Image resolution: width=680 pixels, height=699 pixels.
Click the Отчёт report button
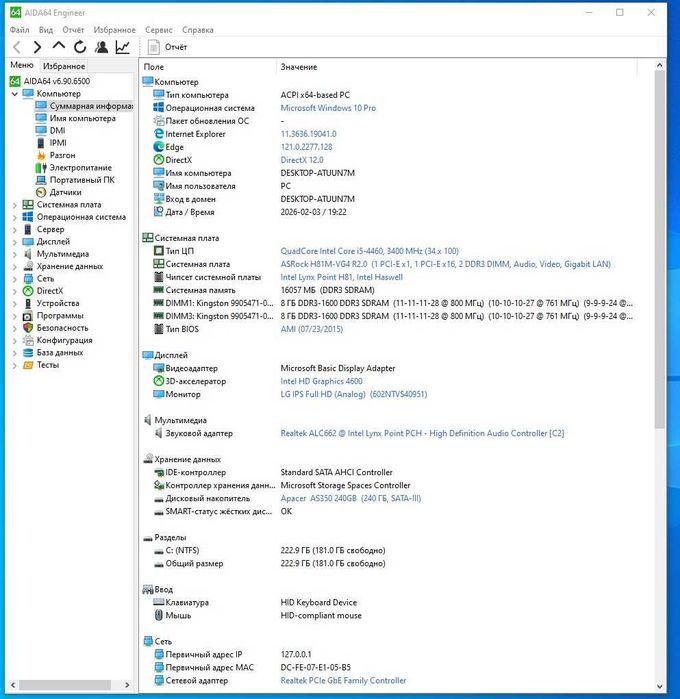tap(168, 47)
